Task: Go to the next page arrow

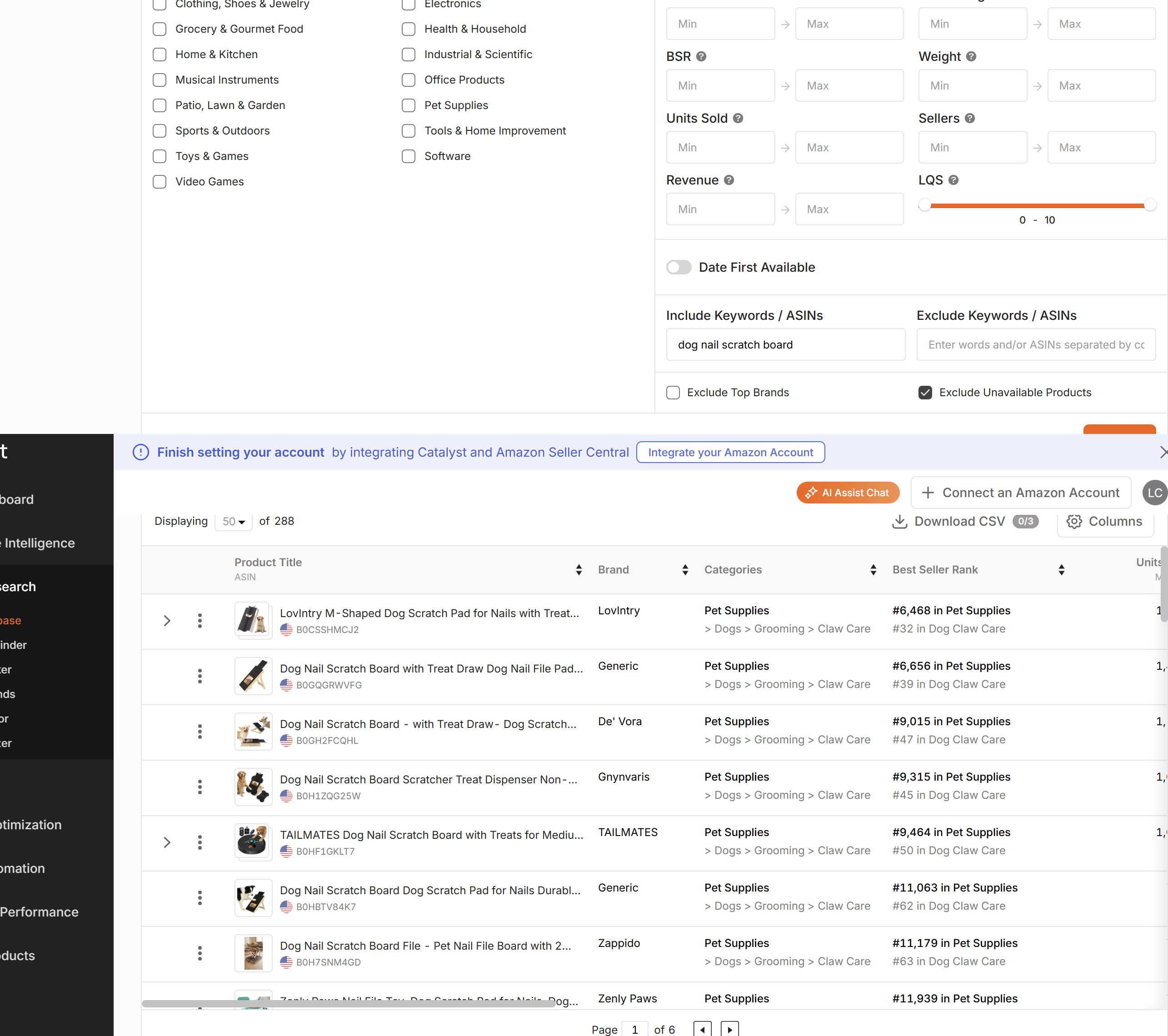Action: tap(730, 1030)
